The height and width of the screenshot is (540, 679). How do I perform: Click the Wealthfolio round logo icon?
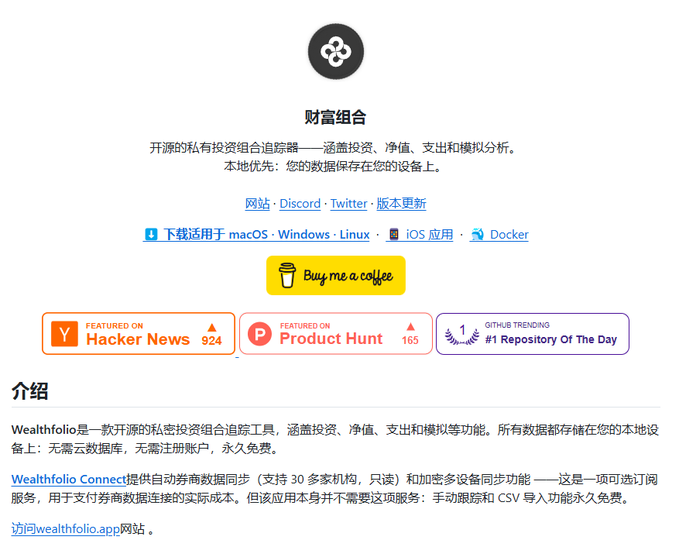tap(336, 52)
